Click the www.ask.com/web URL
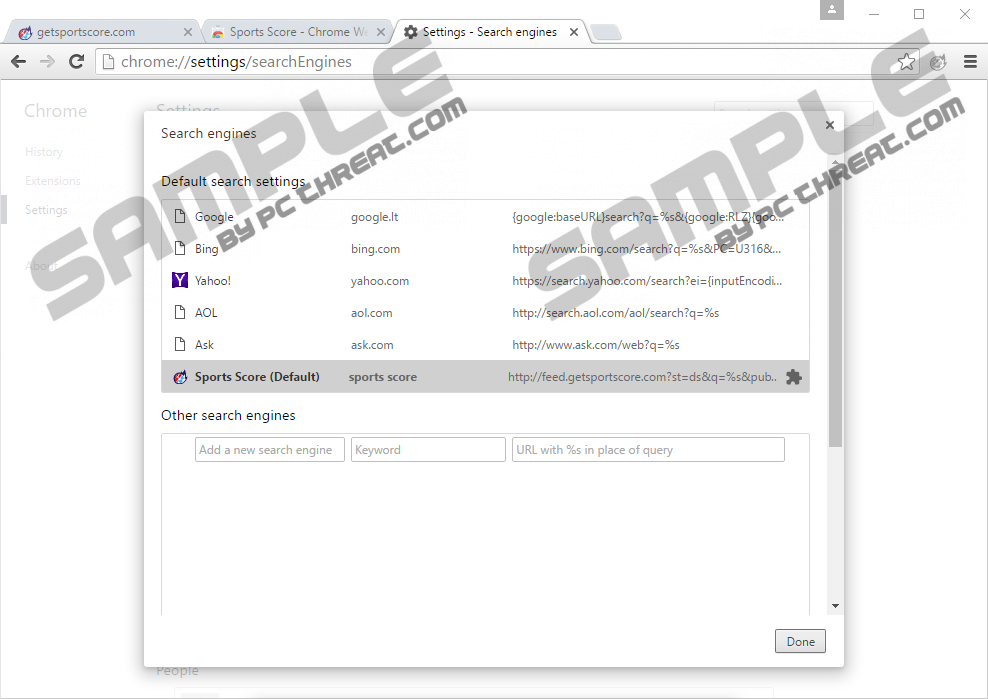The image size is (988, 699). (x=596, y=345)
